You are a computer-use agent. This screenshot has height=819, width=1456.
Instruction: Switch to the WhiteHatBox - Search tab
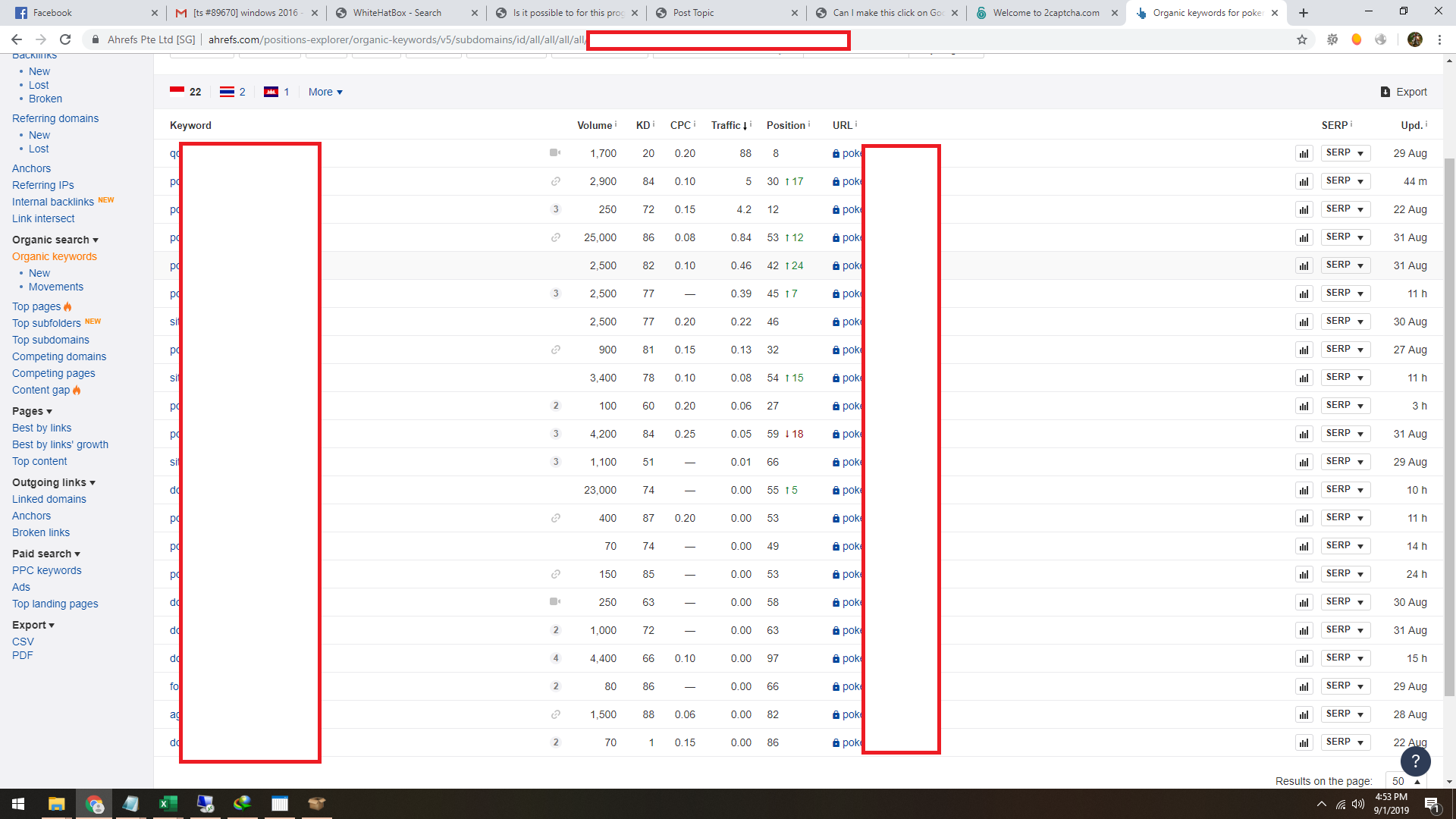pyautogui.click(x=397, y=13)
